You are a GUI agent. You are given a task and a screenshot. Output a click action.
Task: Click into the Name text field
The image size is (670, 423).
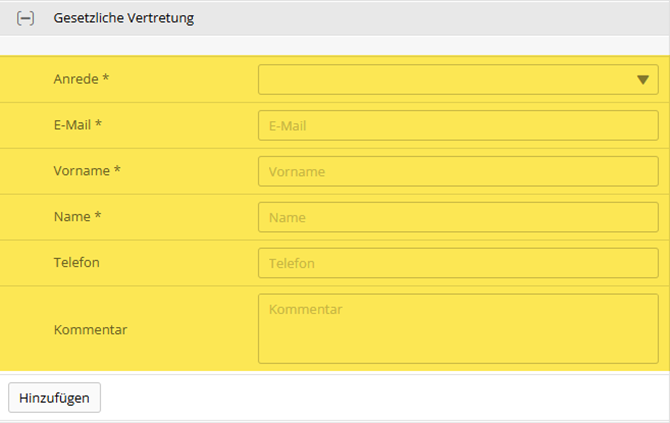(x=458, y=218)
